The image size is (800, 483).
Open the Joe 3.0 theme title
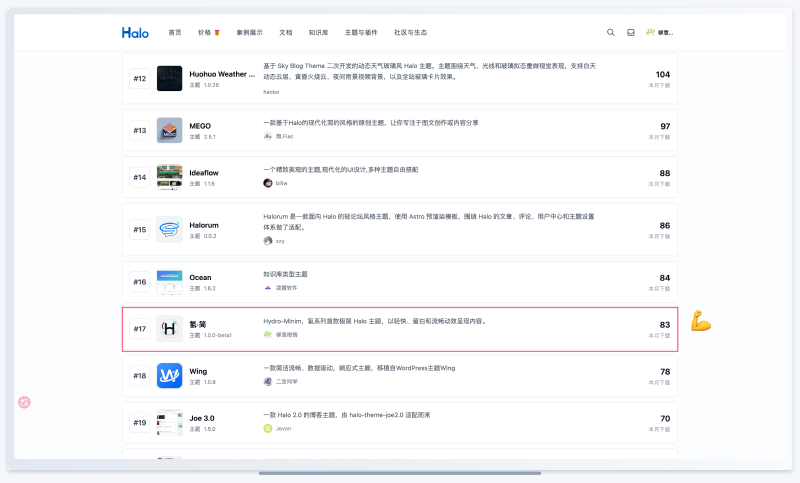[202, 418]
